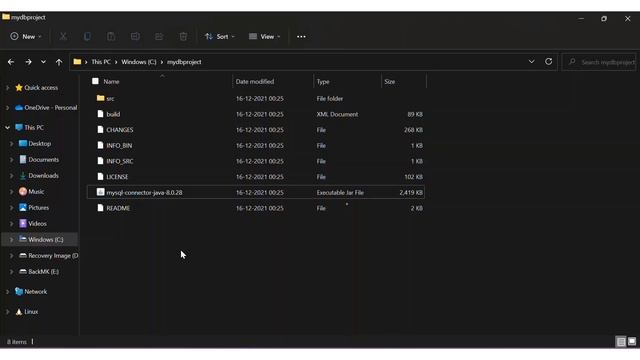Expand the Desktop tree node
Viewport: 640px width, 360px height.
pyautogui.click(x=11, y=144)
